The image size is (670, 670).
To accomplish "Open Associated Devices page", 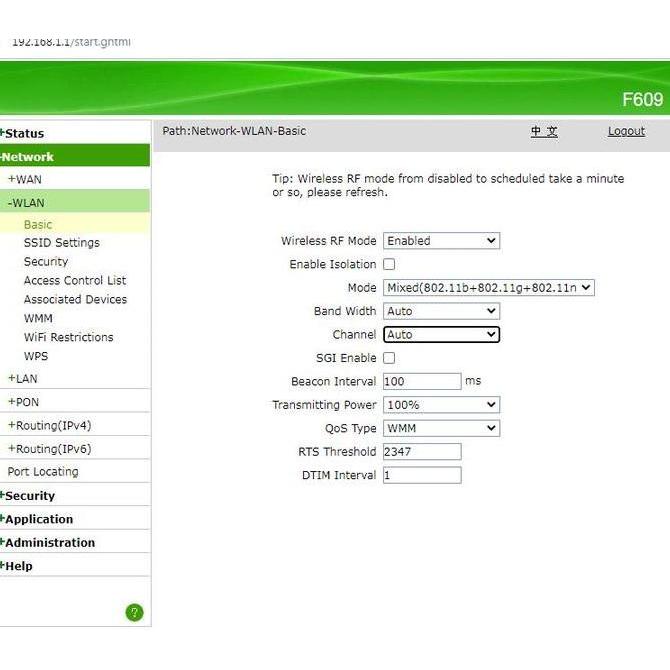I will click(75, 299).
